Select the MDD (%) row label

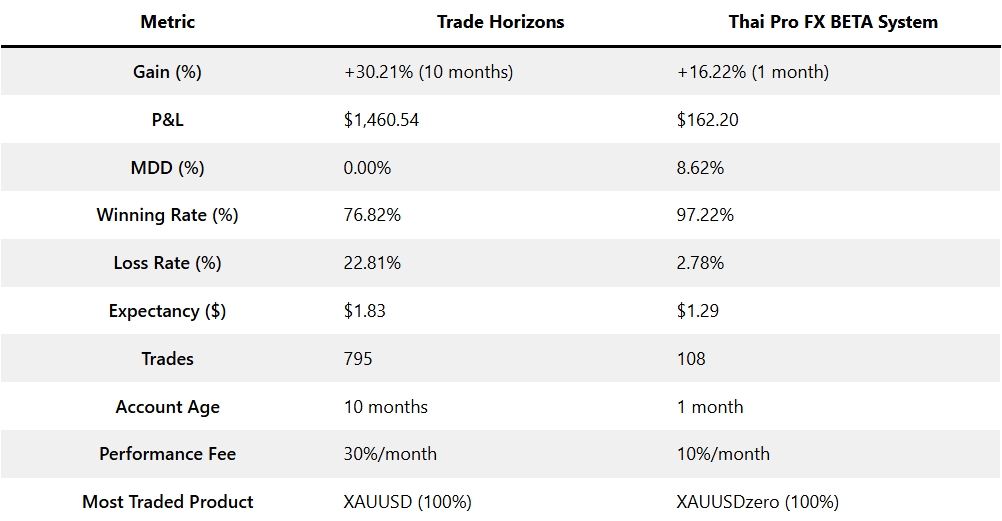point(168,168)
